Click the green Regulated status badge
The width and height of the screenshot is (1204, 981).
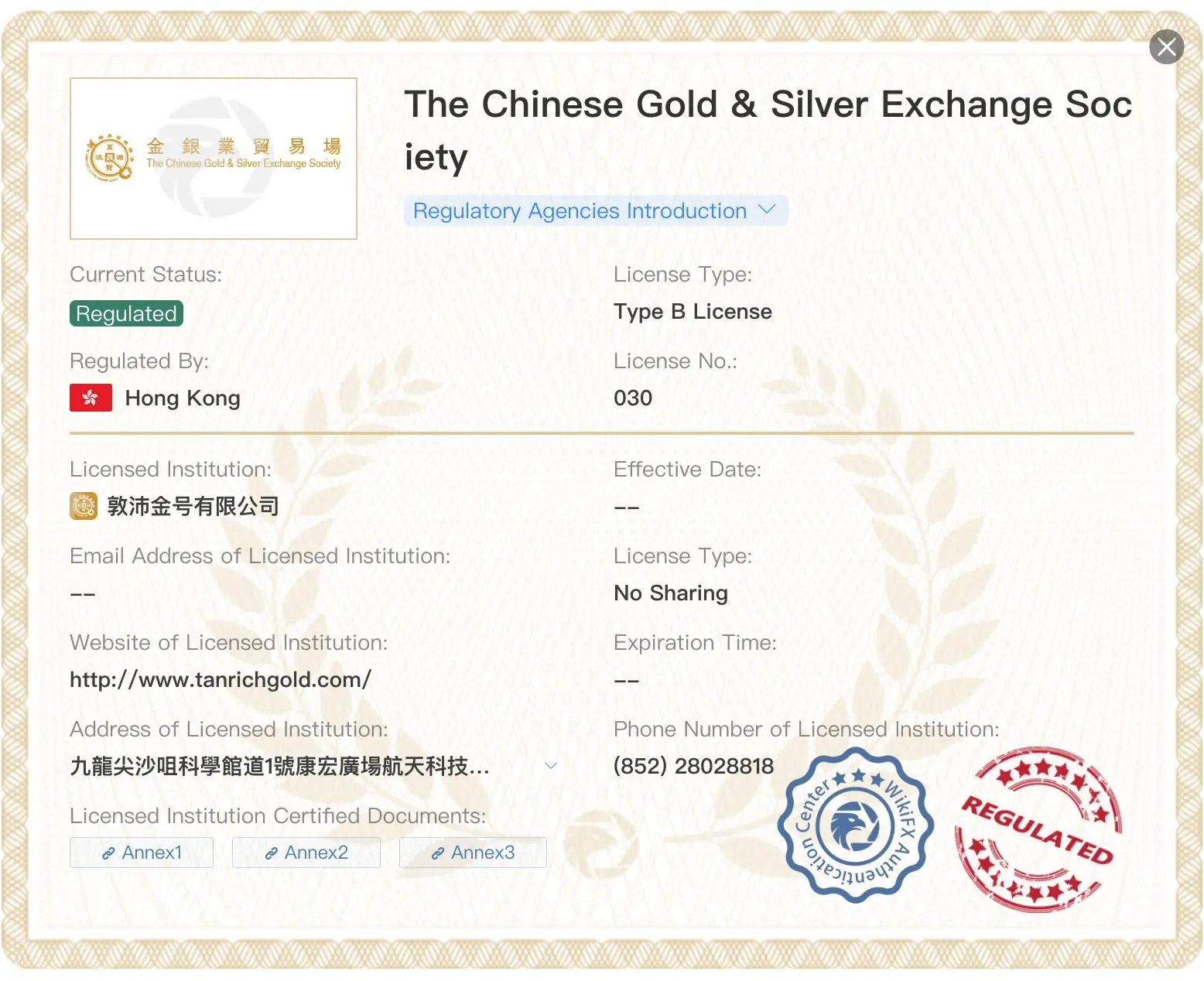pos(126,313)
